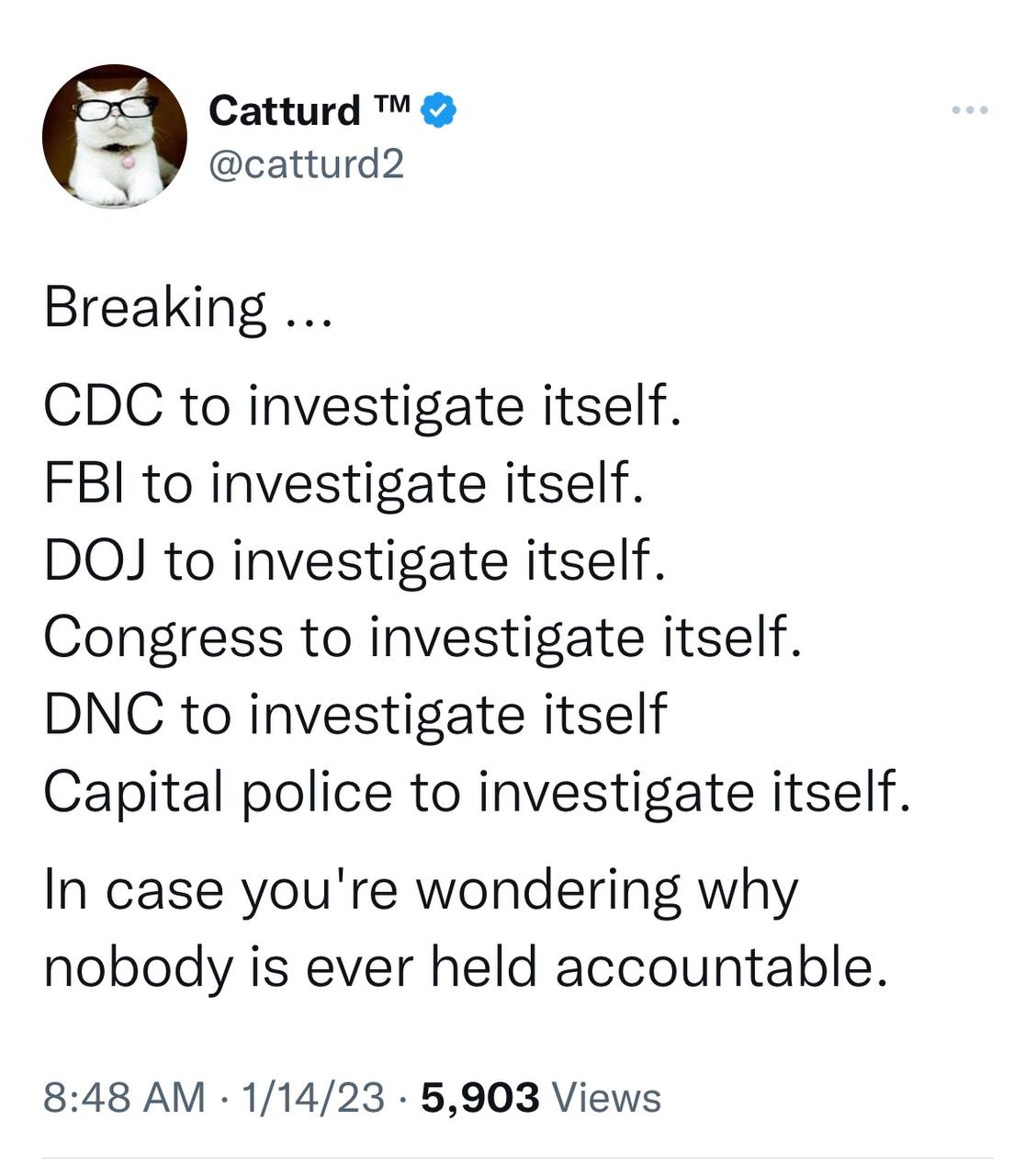Viewport: 1036px width, 1176px height.
Task: Click the 'DOJ to investigate itself' line
Action: click(x=355, y=560)
